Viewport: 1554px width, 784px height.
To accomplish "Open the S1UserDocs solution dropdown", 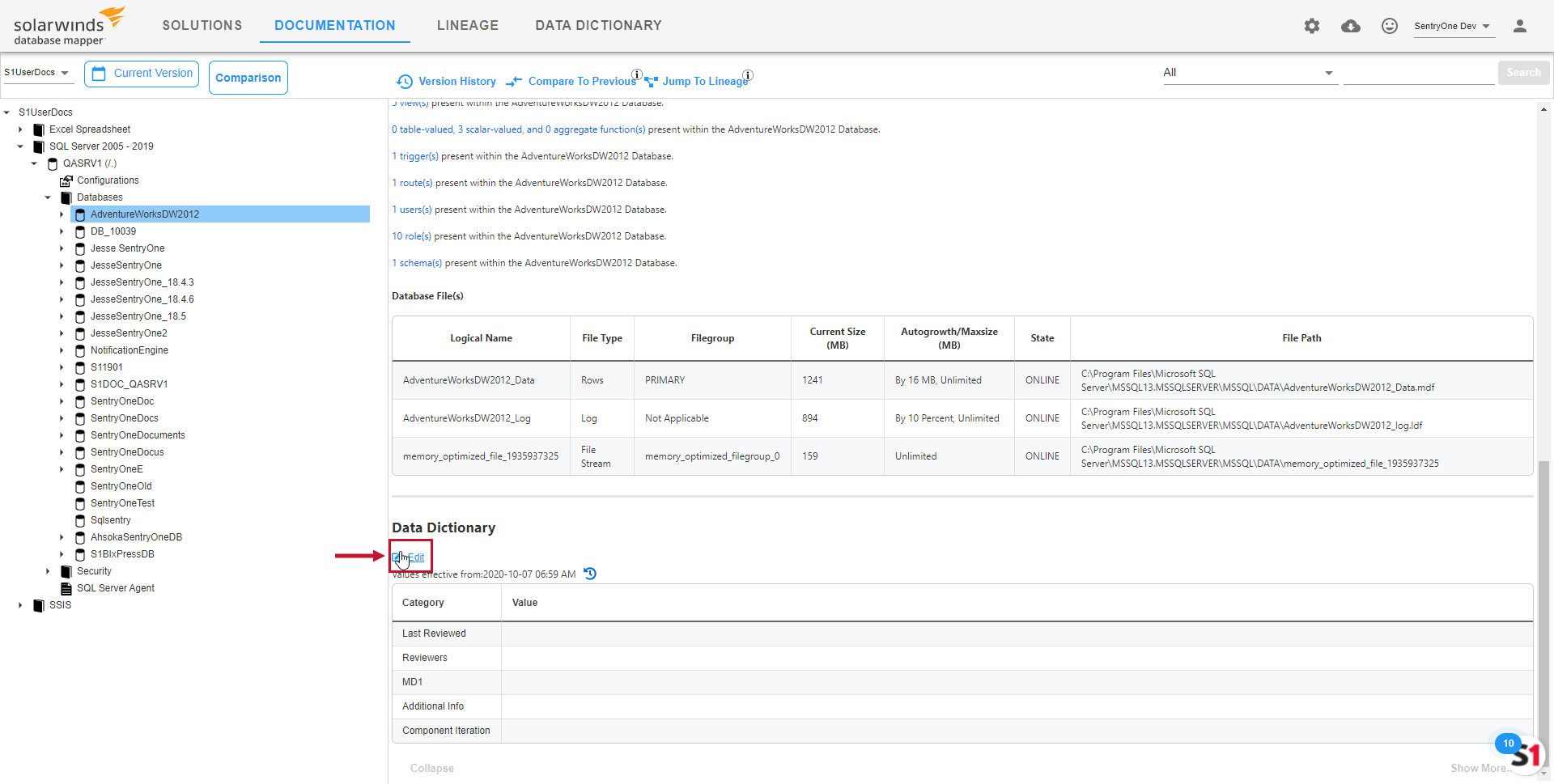I will [37, 73].
